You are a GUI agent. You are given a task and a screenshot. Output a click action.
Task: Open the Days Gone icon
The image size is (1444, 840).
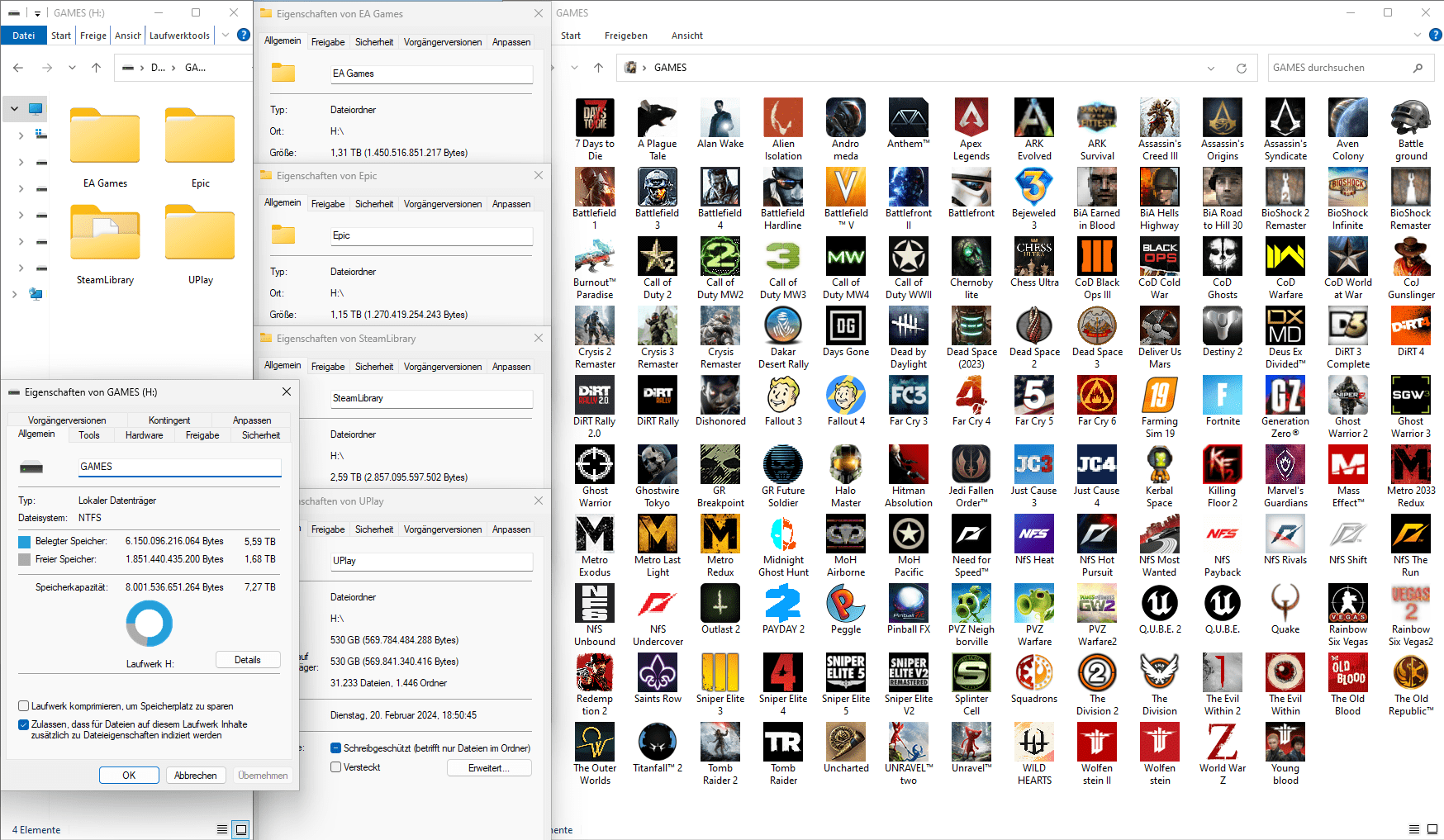[846, 332]
